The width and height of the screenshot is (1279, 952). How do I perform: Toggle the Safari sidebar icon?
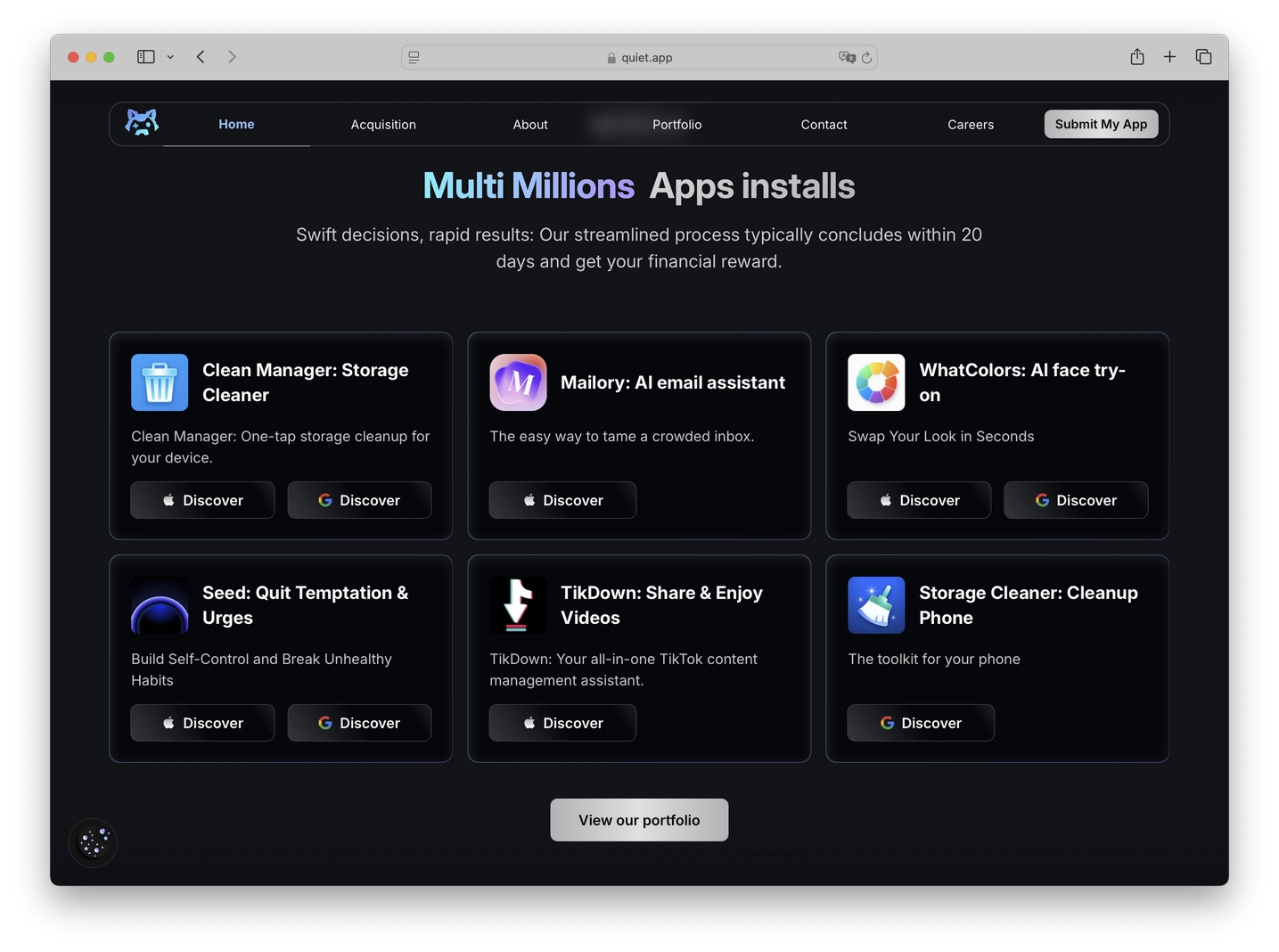pos(146,57)
